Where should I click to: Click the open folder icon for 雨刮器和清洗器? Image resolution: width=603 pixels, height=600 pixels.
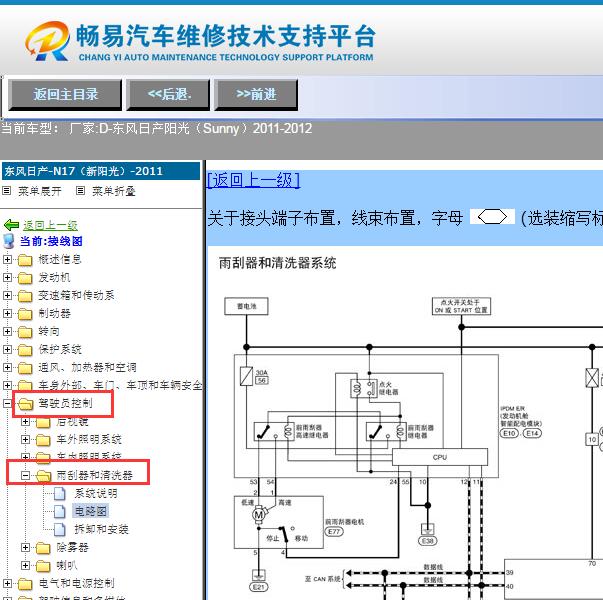(43, 476)
